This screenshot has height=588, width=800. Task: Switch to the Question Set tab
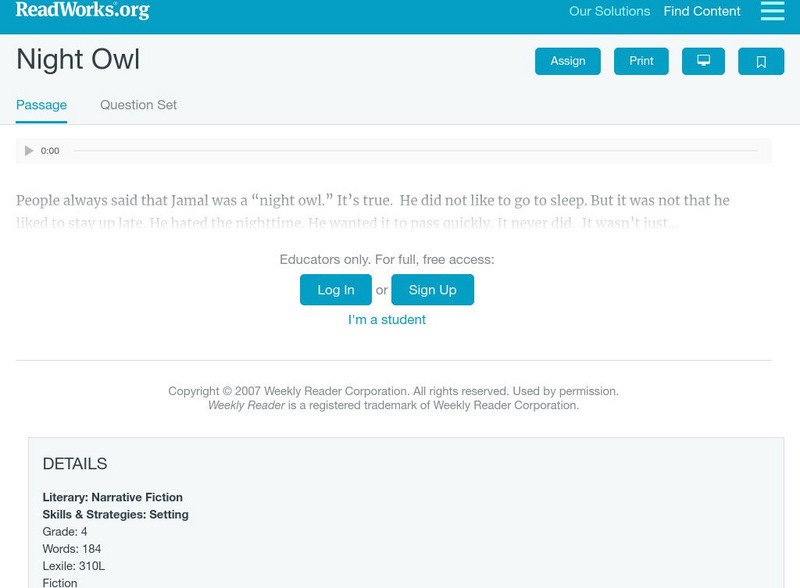137,104
